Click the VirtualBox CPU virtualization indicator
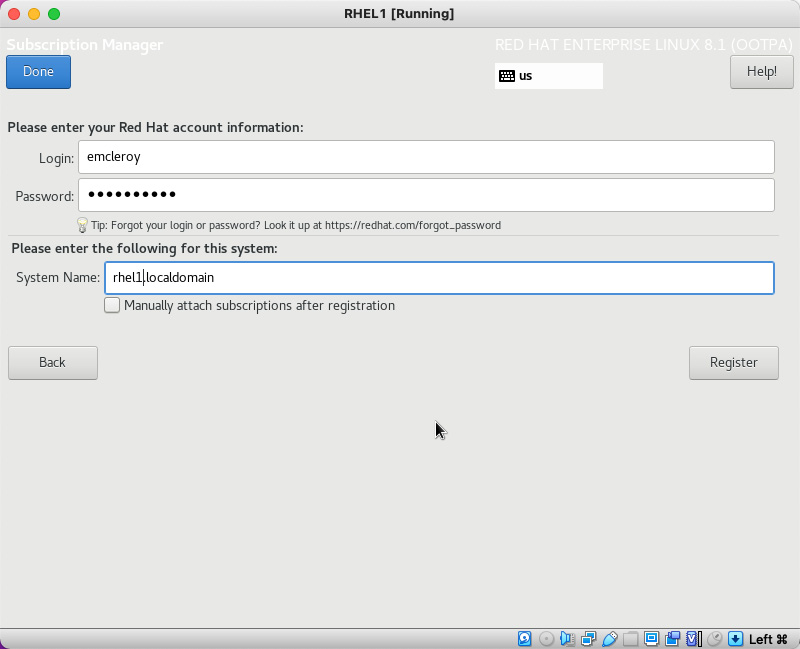The width and height of the screenshot is (800, 649). 694,639
